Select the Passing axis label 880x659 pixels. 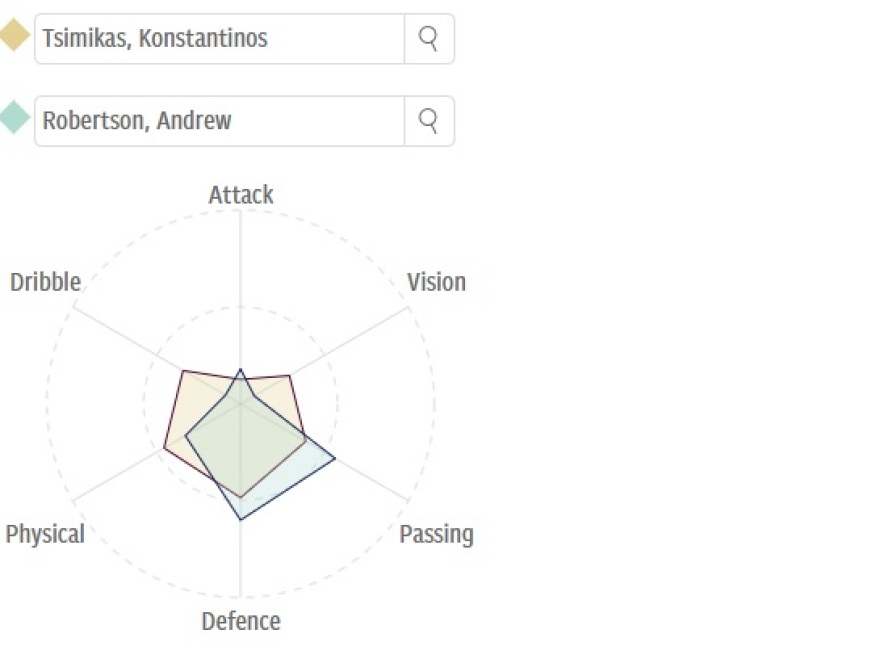click(x=436, y=534)
